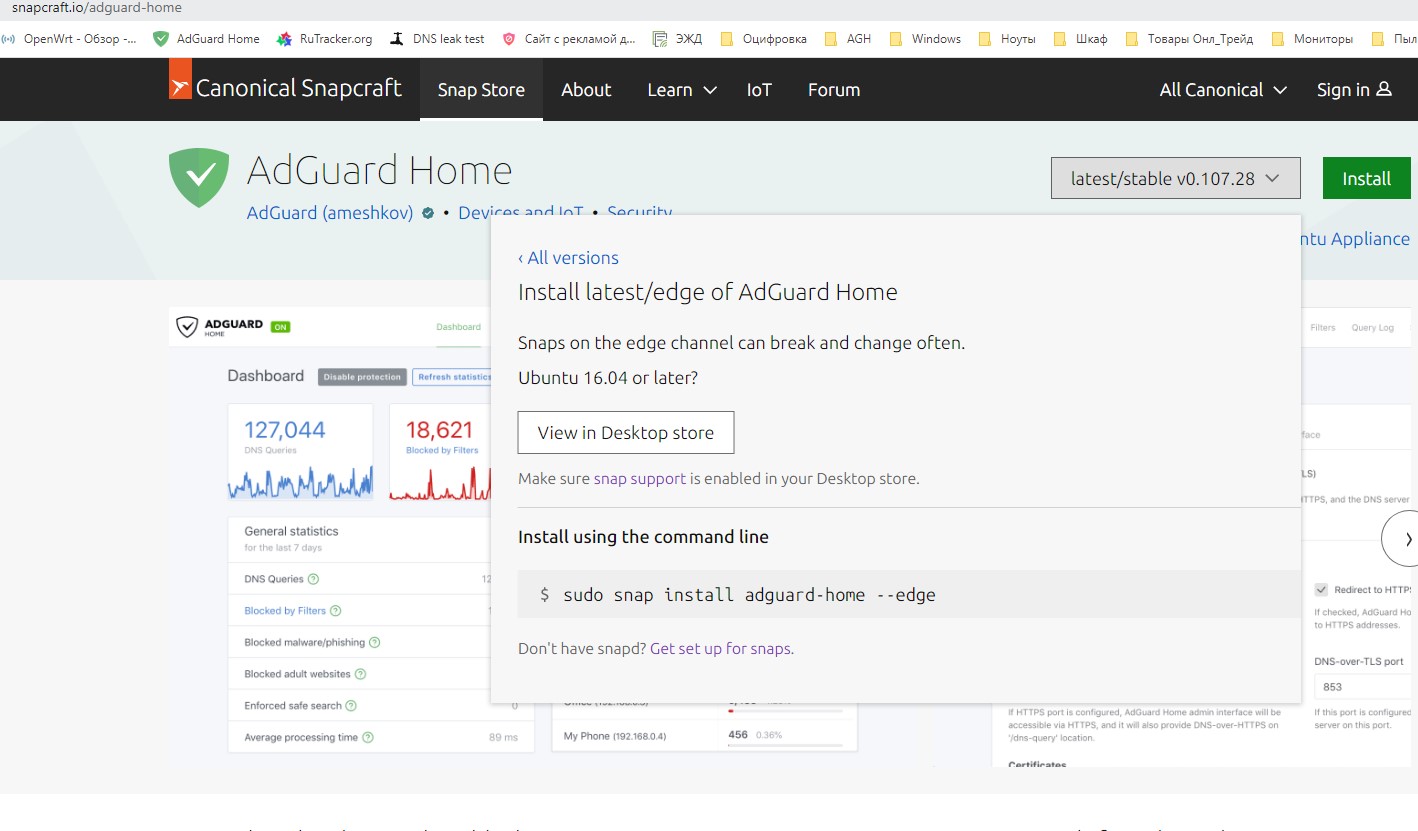1418x831 pixels.
Task: Open the snap support link
Action: (x=640, y=478)
